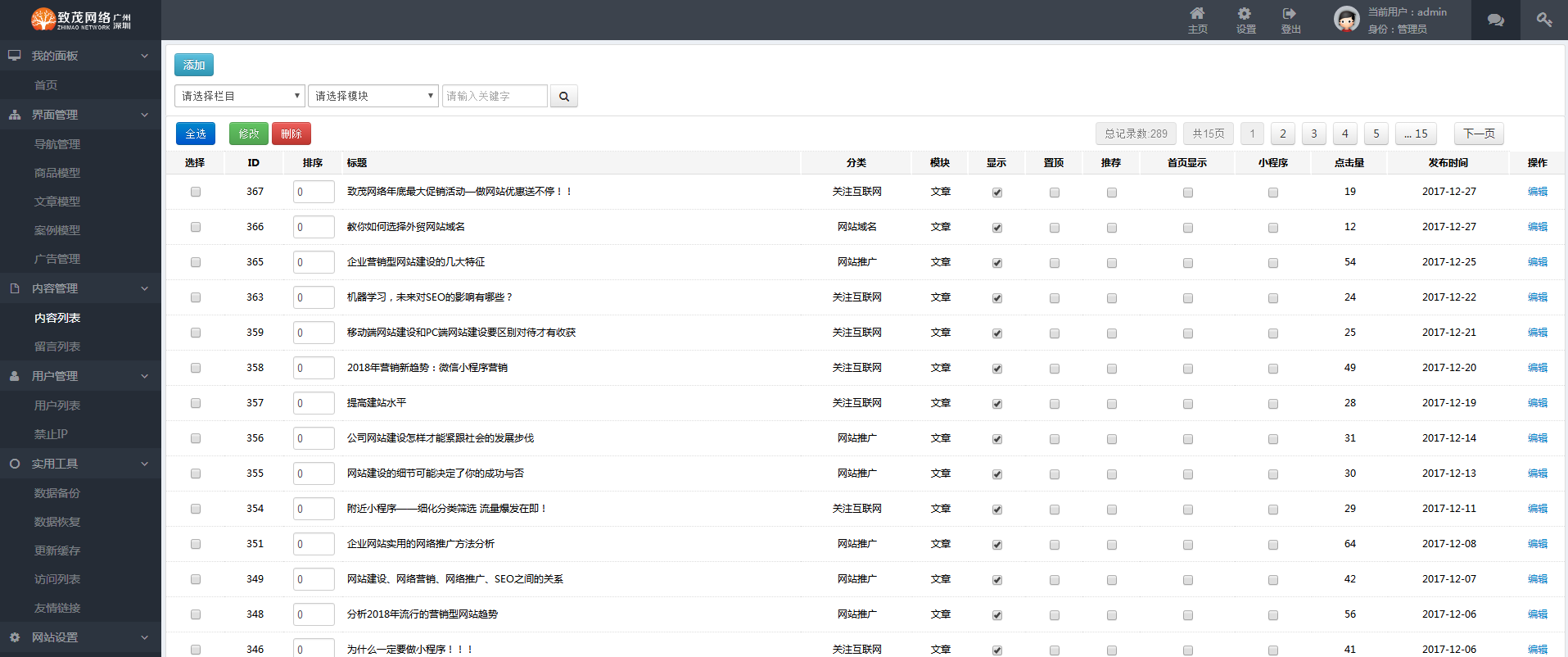Click the Home (主页) icon in header
The width and height of the screenshot is (1568, 657).
point(1197,14)
